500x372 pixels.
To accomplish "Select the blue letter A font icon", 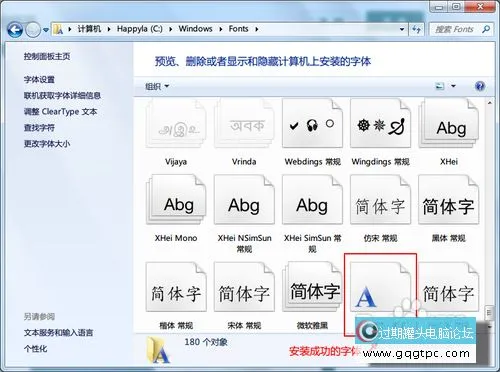I will point(380,287).
